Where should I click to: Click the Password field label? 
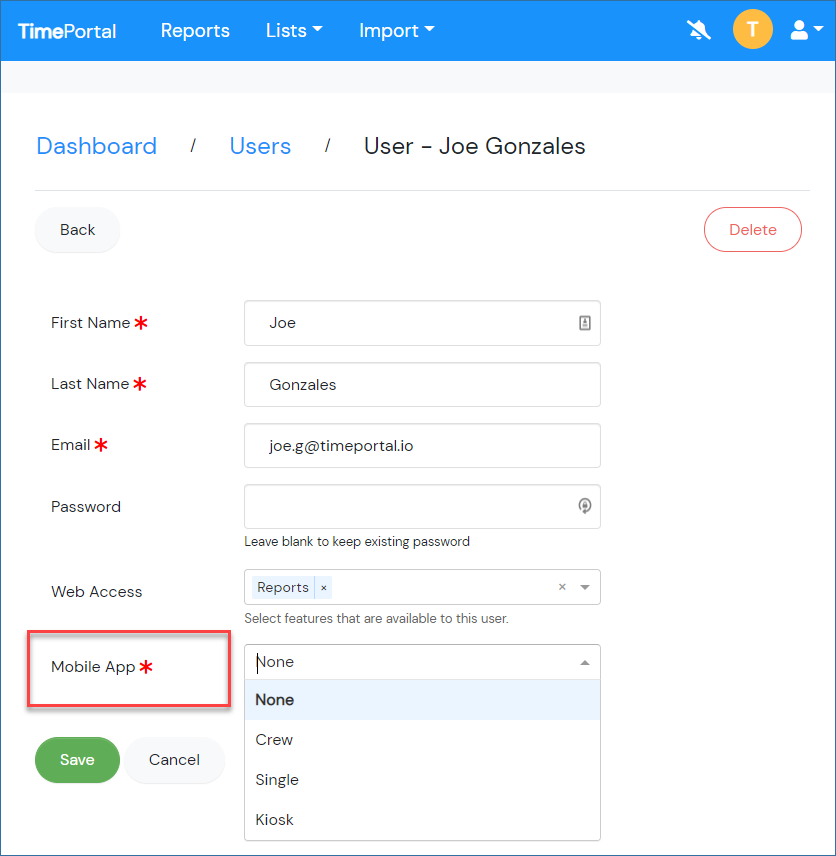(x=86, y=507)
